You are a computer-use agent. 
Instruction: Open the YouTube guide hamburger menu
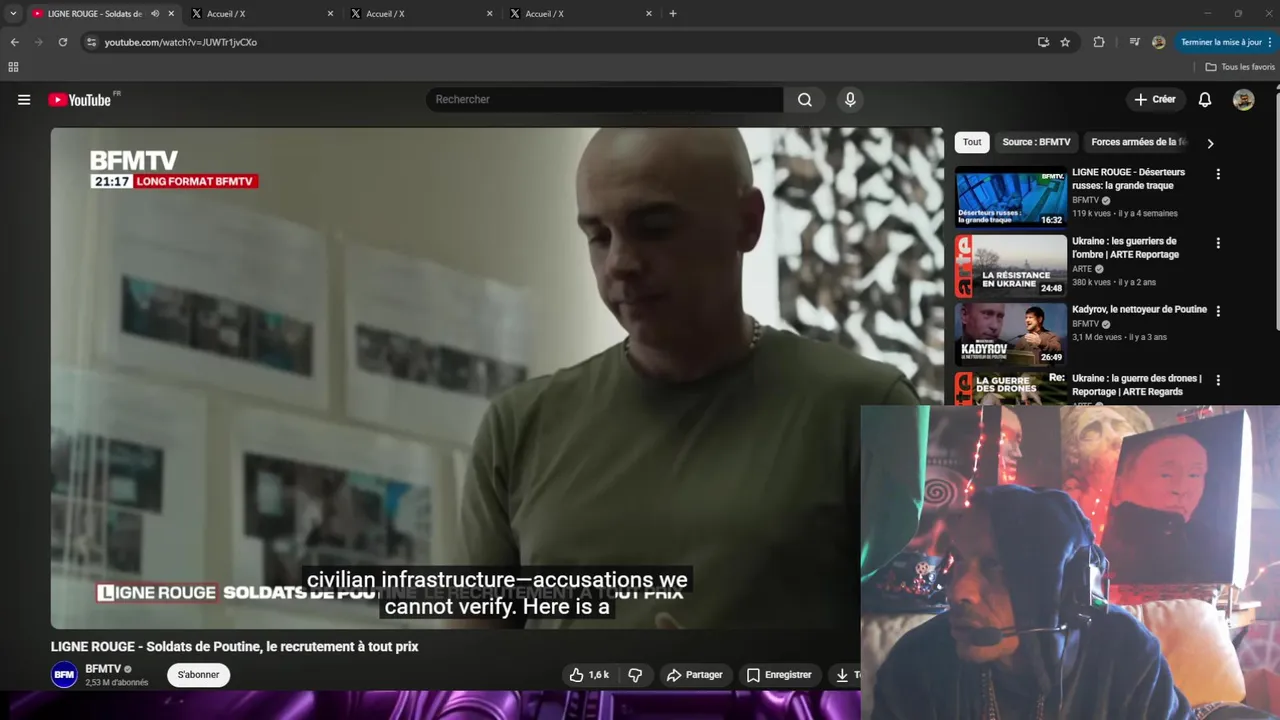coord(24,100)
